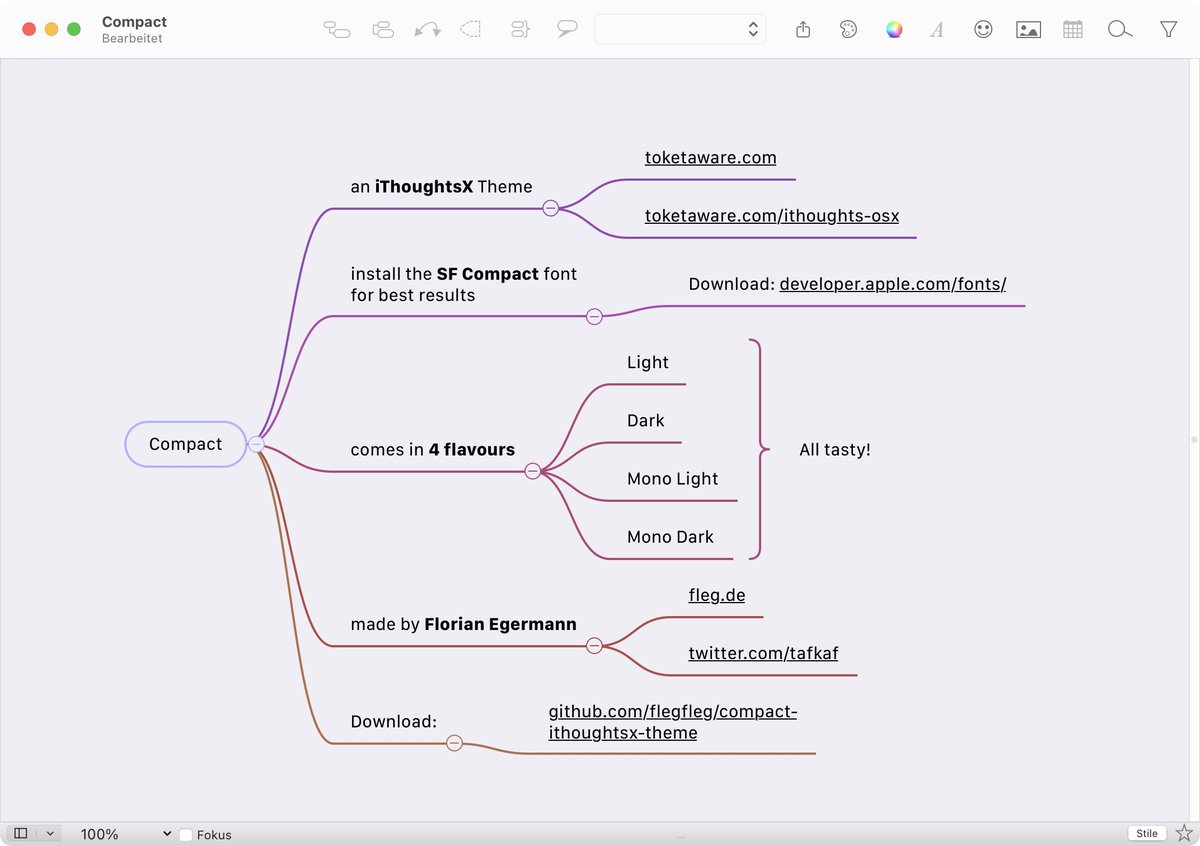Collapse the Download branch
The height and width of the screenshot is (846, 1200).
pos(454,743)
